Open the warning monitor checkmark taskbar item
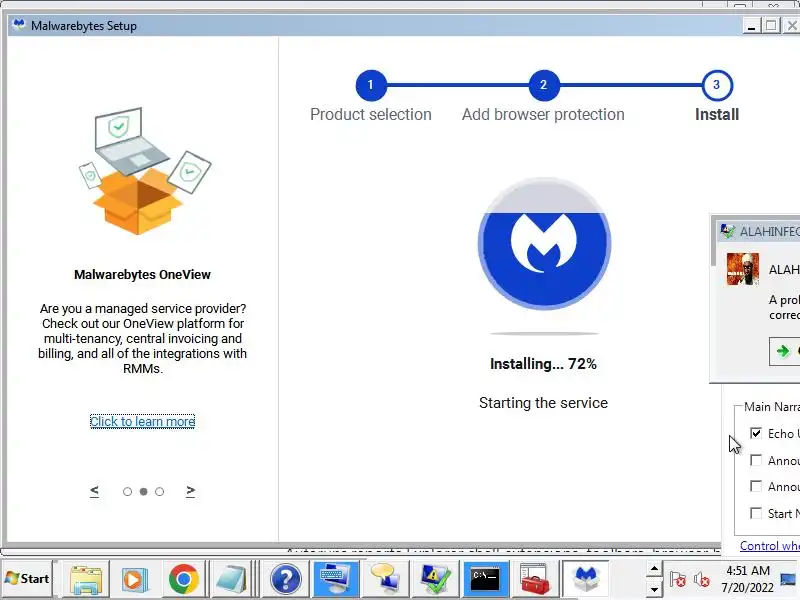Screen dimensions: 800x600 (x=435, y=580)
